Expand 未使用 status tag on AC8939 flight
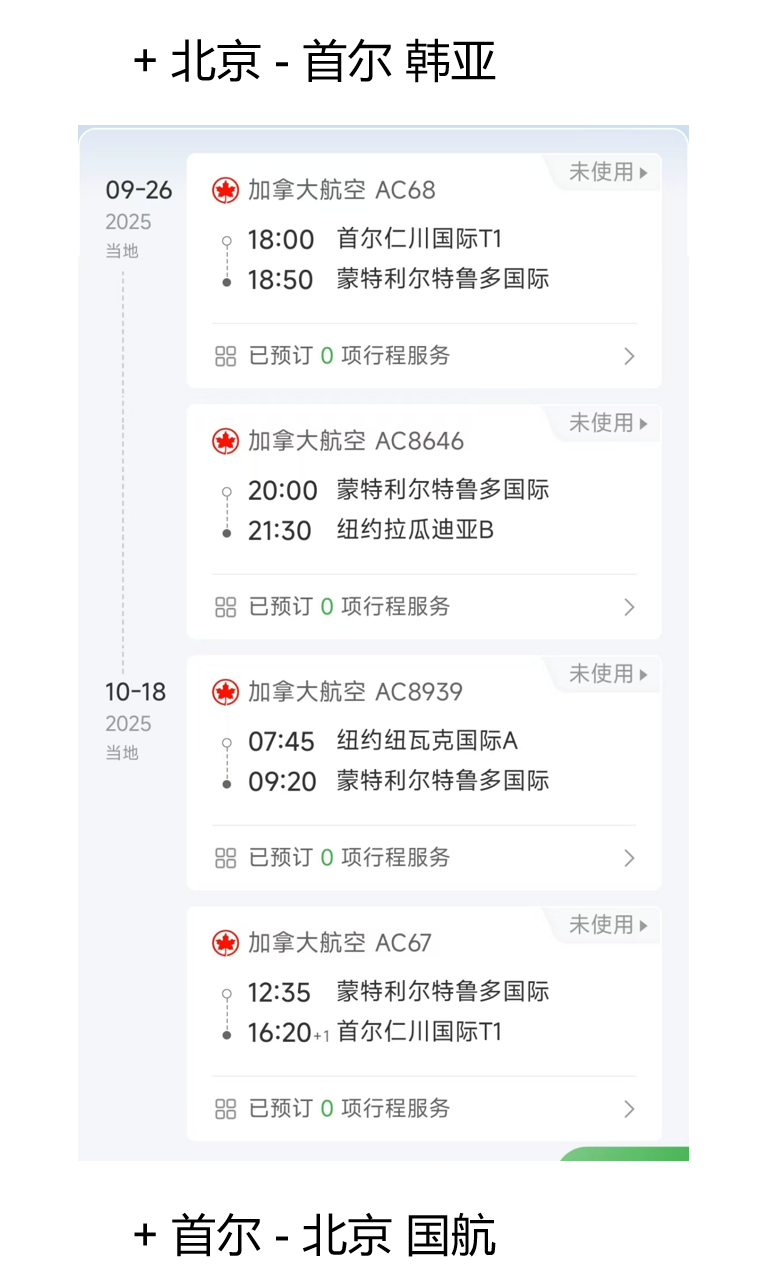Screen dimensions: 777x1277 pyautogui.click(x=608, y=674)
